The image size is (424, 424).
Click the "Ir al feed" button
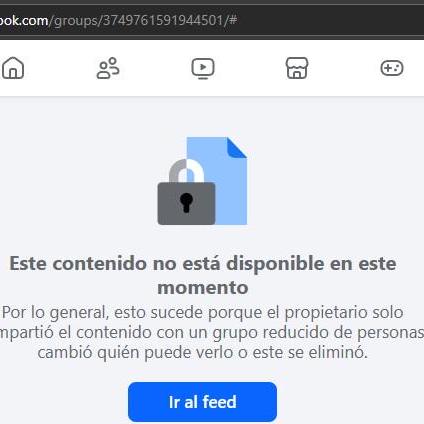202,402
